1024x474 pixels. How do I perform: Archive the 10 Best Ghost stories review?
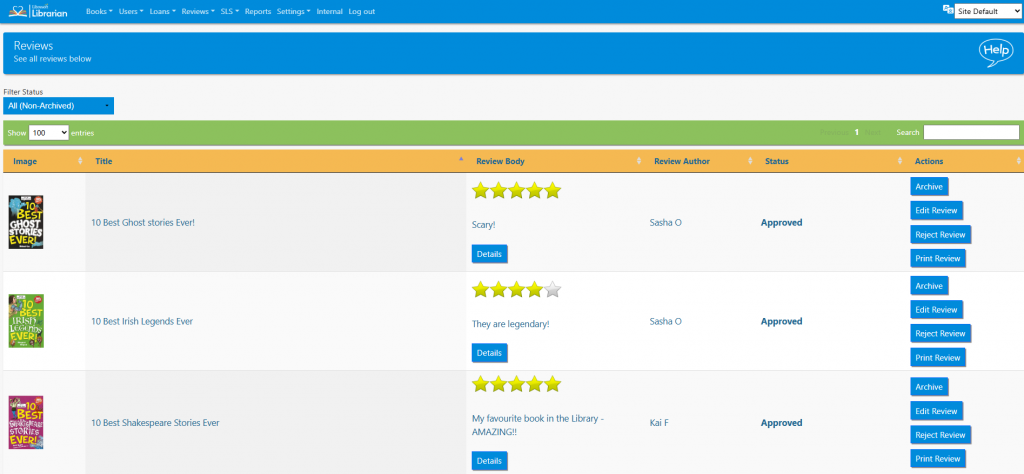point(929,187)
